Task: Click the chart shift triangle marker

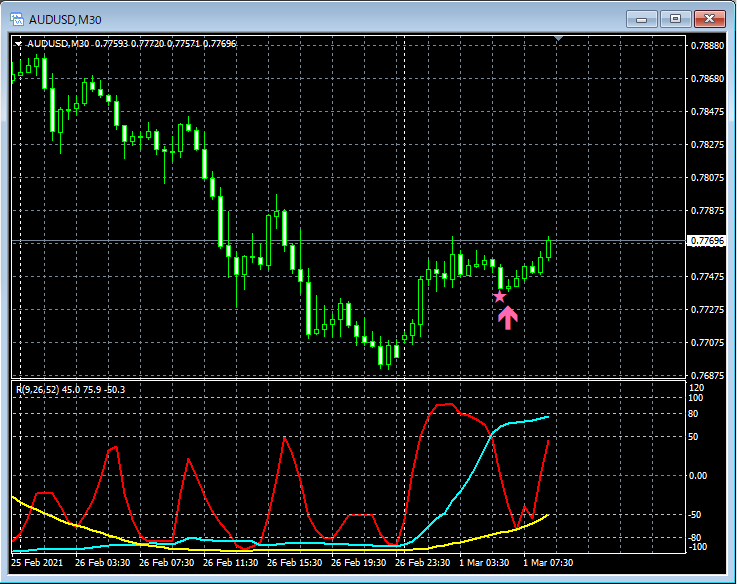Action: 558,38
